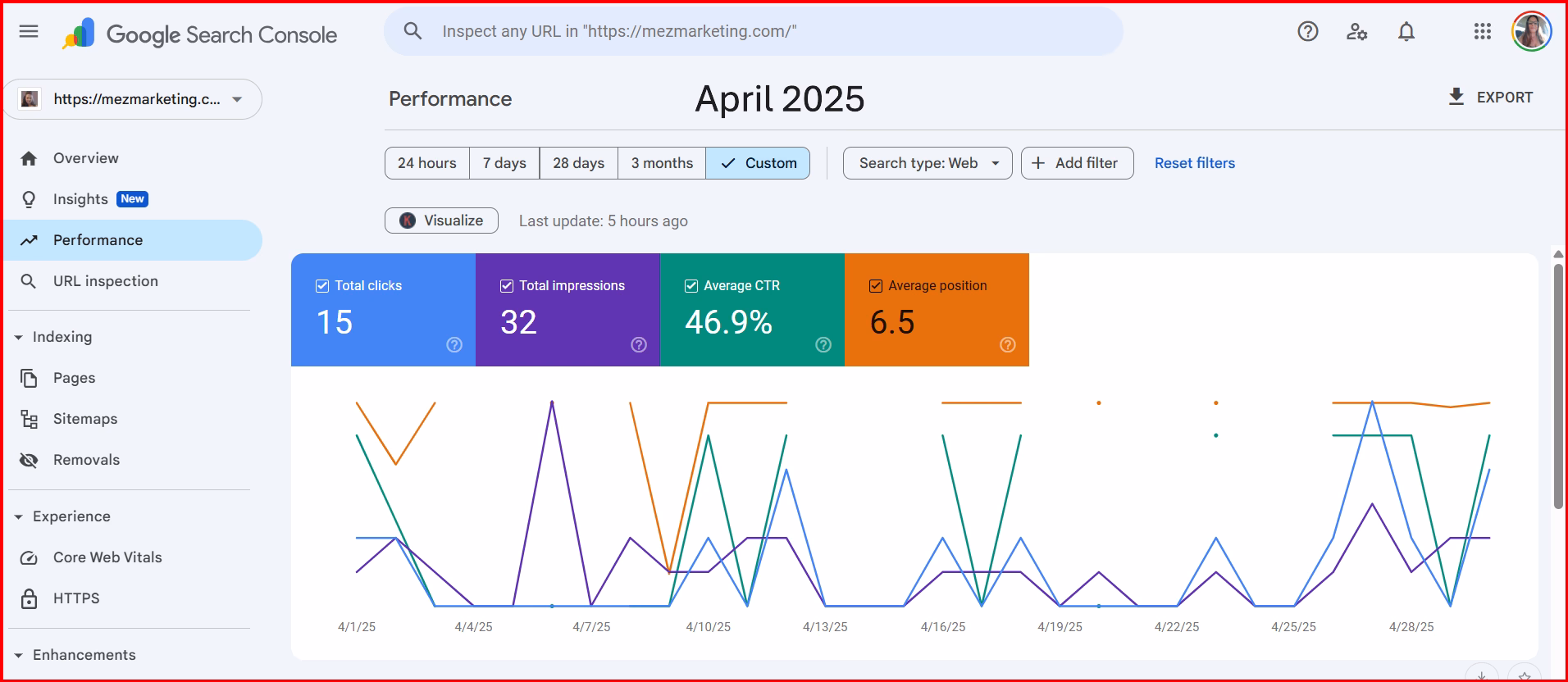Click the EXPORT button label
This screenshot has height=682, width=1568.
1505,98
